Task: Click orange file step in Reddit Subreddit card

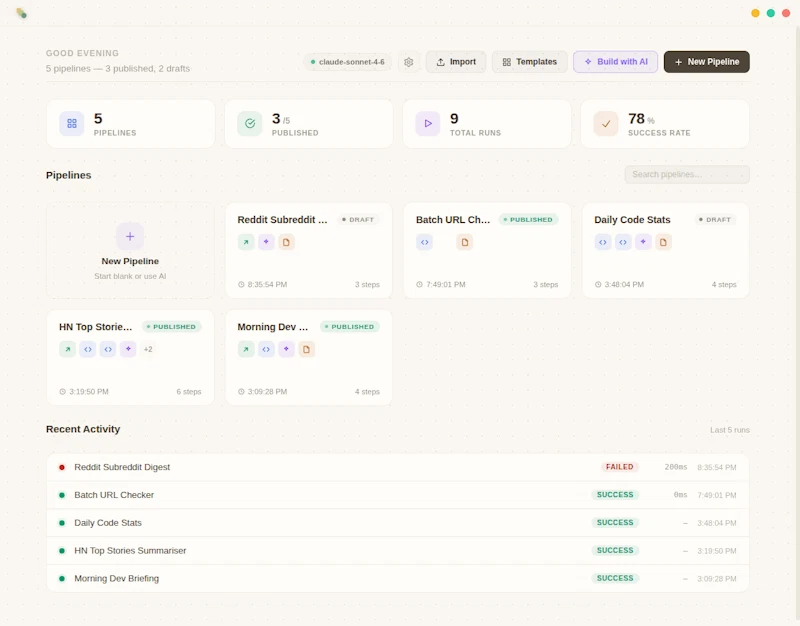Action: (x=286, y=242)
